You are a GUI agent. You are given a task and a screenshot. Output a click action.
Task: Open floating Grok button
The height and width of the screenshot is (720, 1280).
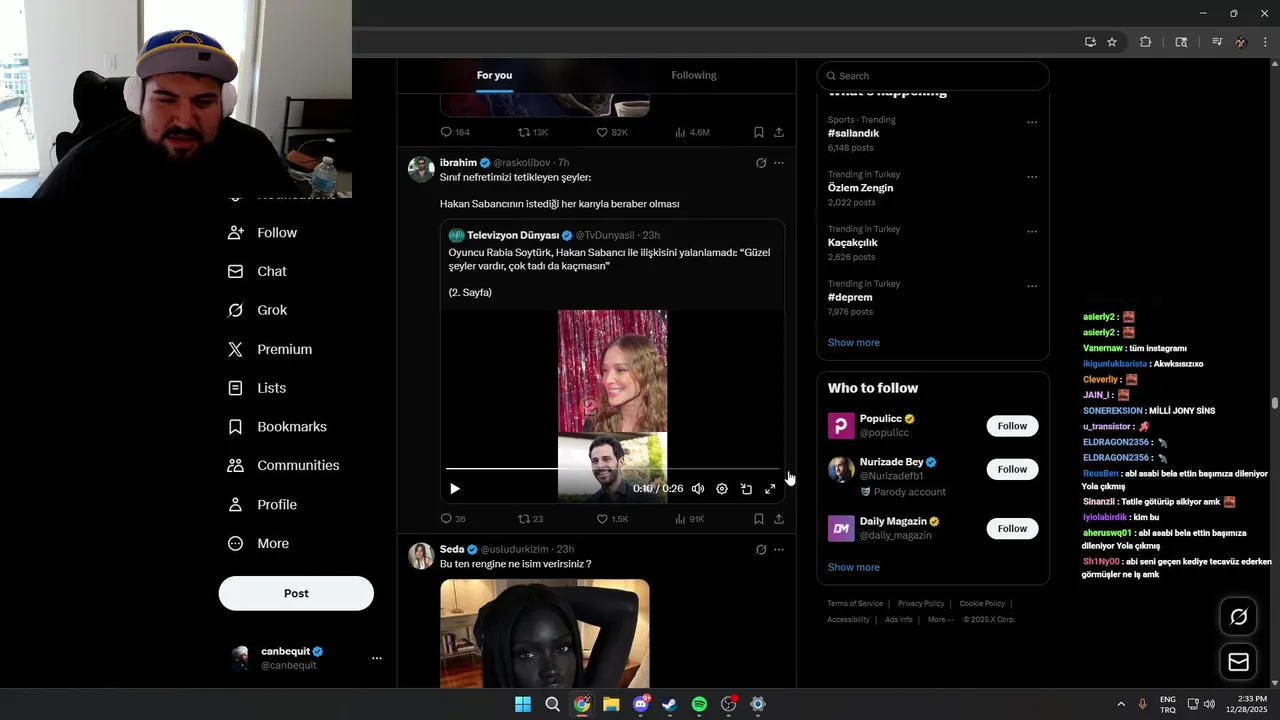click(x=1238, y=617)
